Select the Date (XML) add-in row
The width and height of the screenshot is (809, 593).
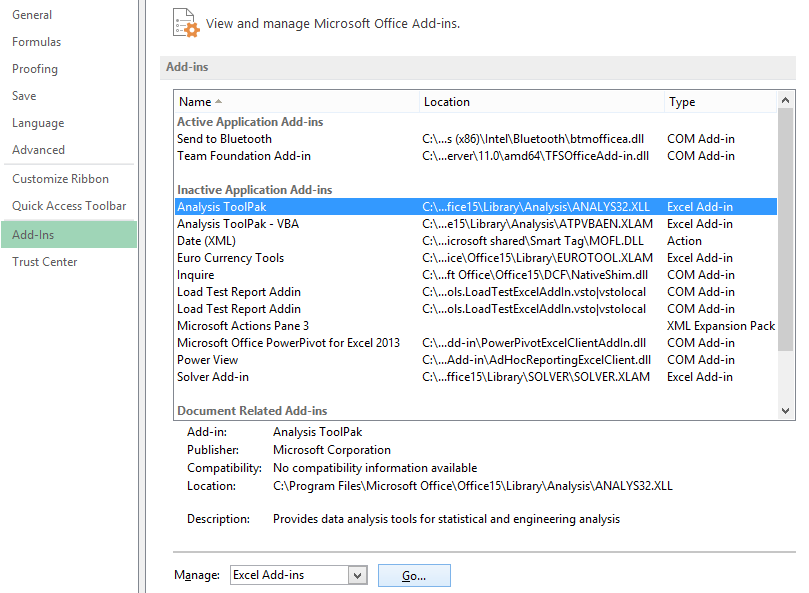(476, 241)
